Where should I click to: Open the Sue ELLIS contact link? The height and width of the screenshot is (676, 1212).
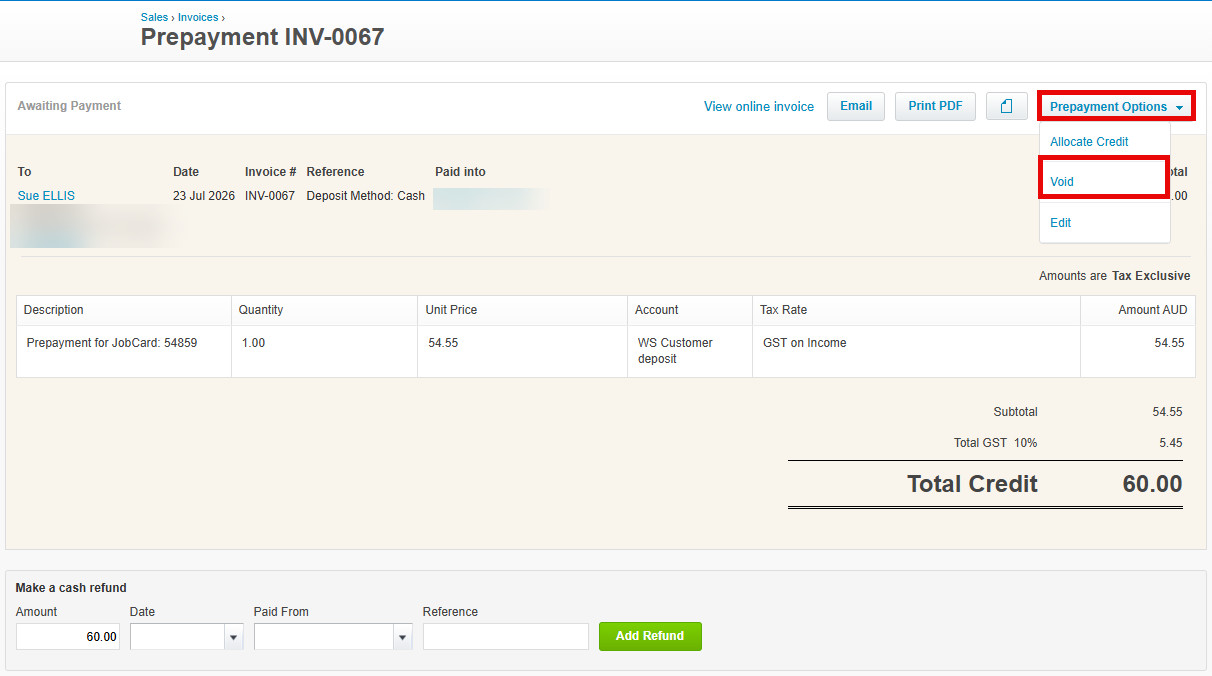tap(46, 196)
